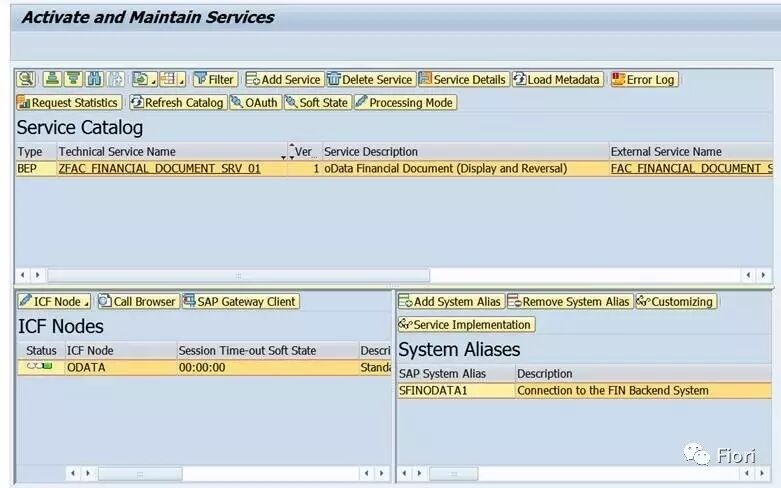Screen dimensions: 781x488
Task: Click Processing Mode
Action: tap(405, 103)
